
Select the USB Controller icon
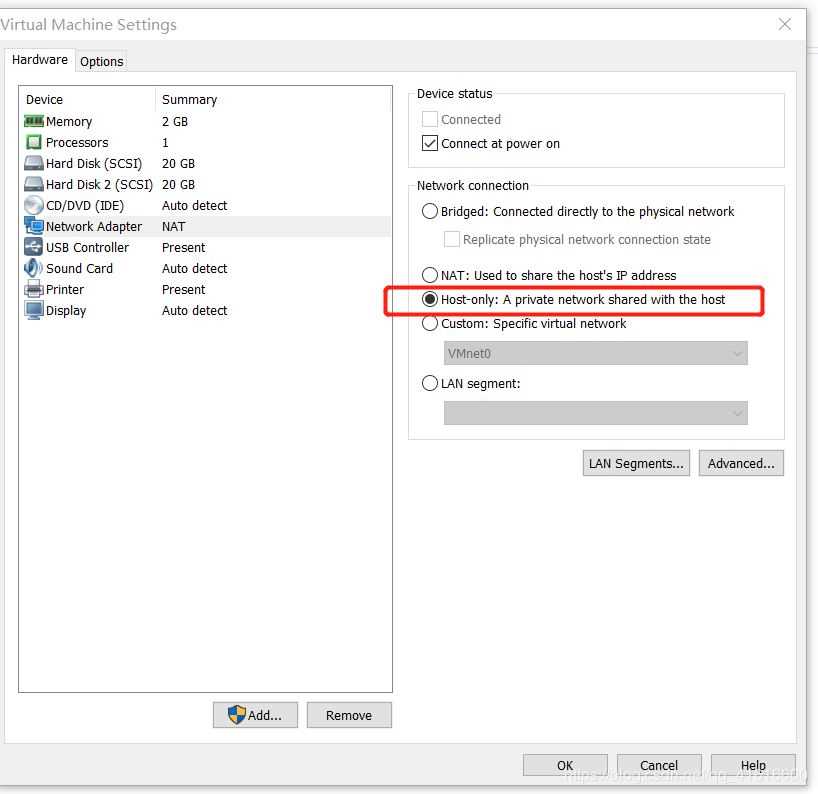pyautogui.click(x=33, y=247)
